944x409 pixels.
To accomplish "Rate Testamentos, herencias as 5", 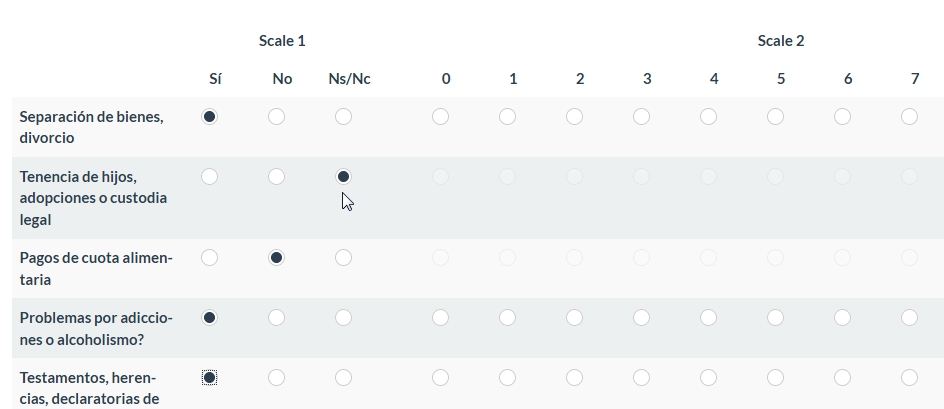I will pos(775,378).
